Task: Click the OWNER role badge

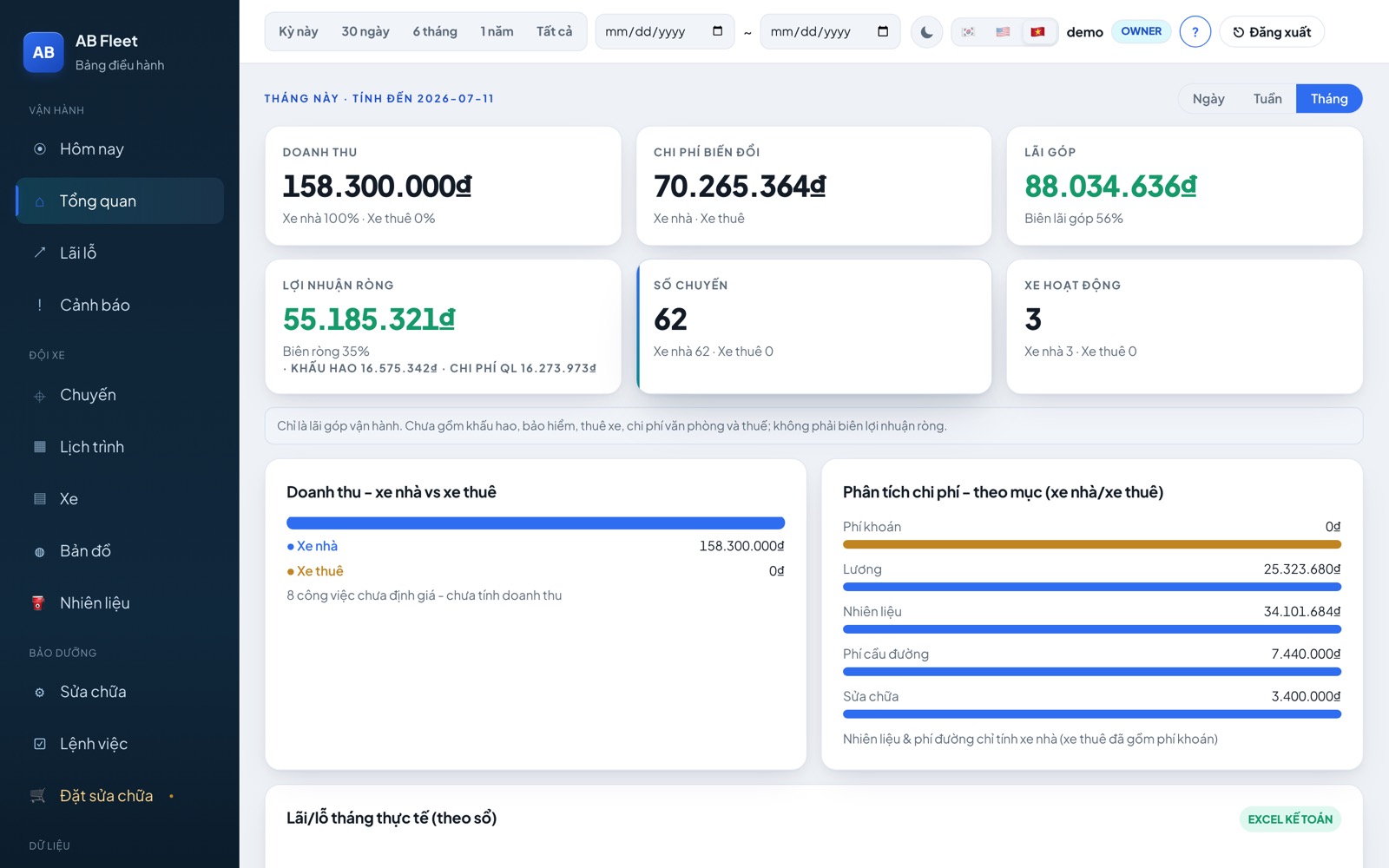Action: point(1141,31)
